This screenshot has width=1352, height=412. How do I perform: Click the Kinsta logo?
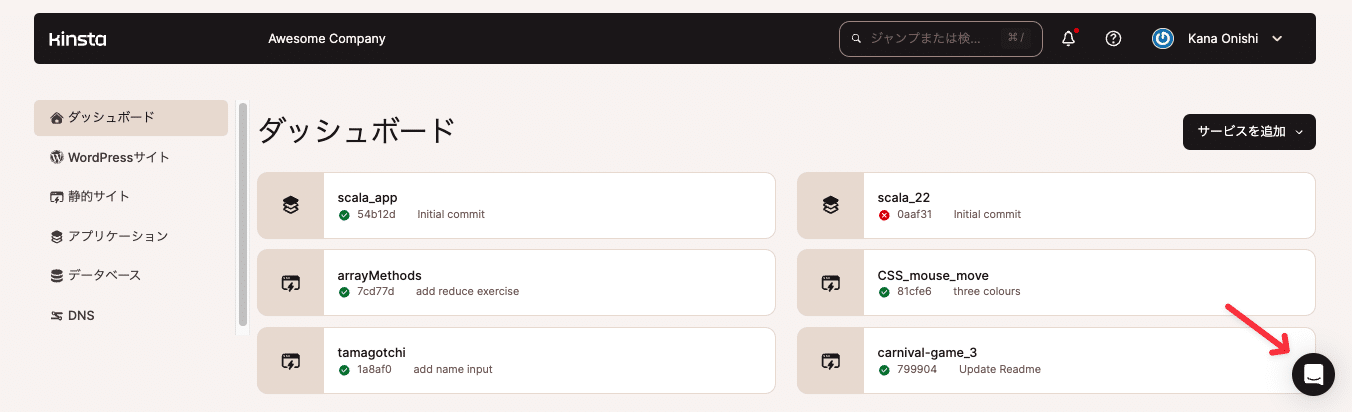(x=77, y=39)
